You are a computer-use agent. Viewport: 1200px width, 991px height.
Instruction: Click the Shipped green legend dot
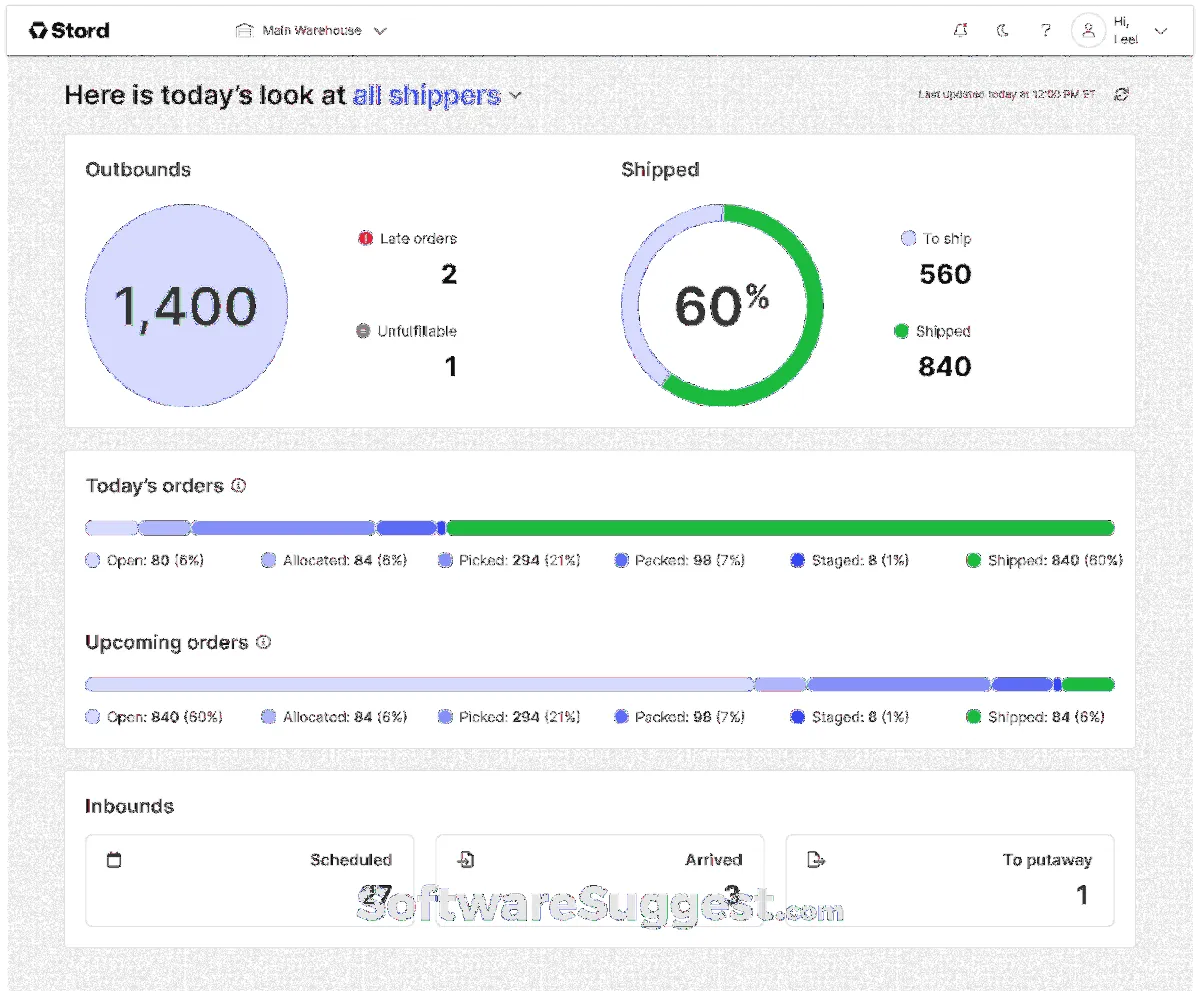coord(901,331)
